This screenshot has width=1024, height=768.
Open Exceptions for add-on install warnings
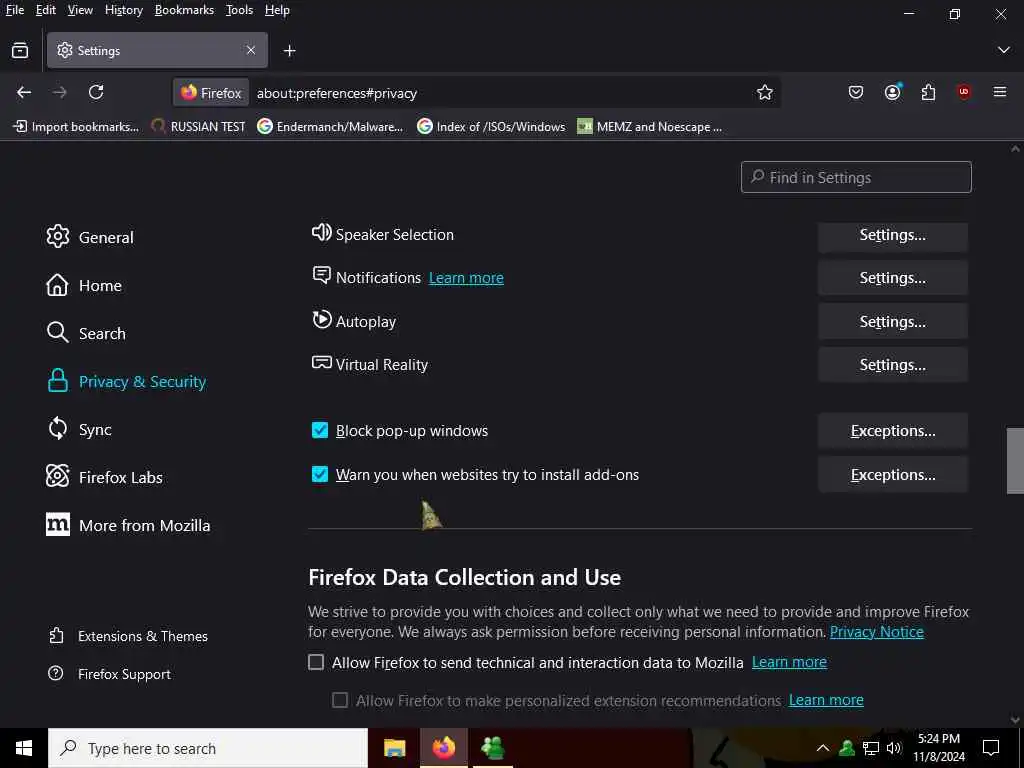892,475
